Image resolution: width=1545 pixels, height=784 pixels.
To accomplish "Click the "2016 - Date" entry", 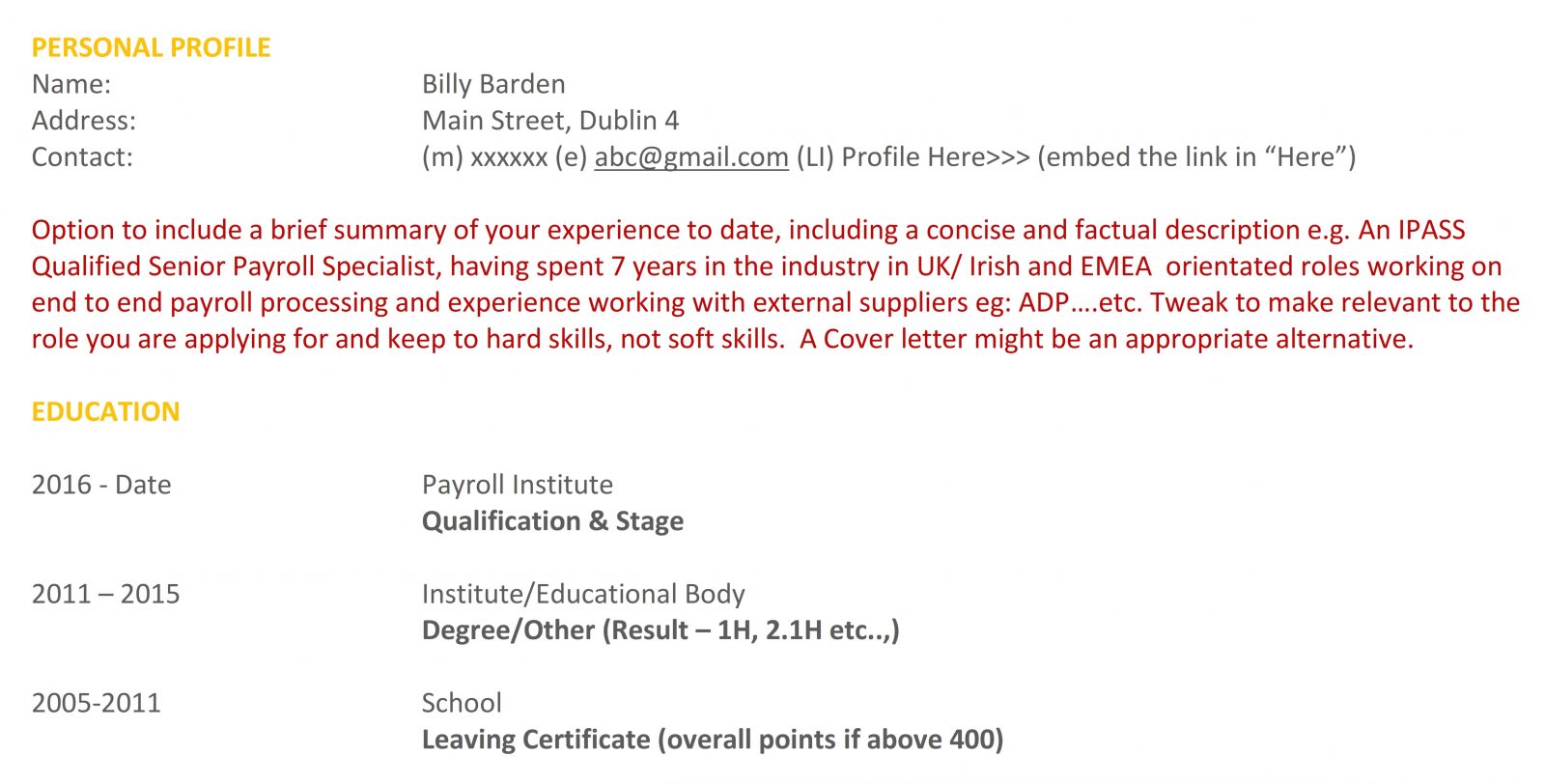I will 101,485.
